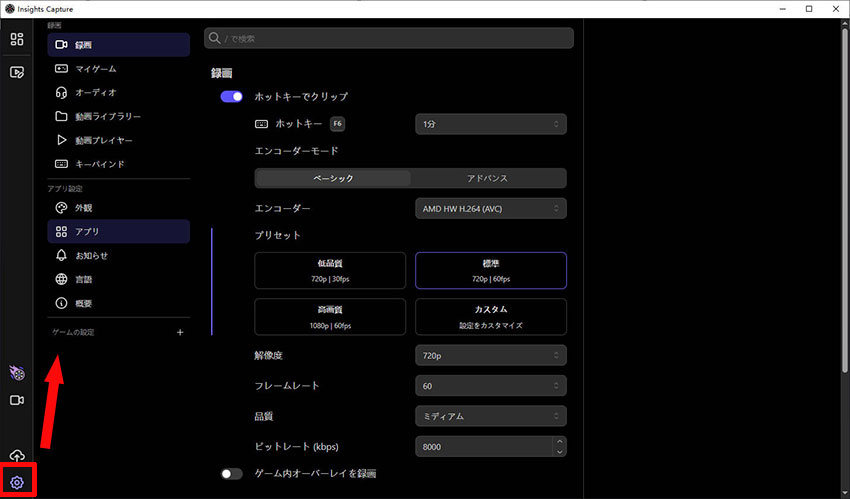This screenshot has height=499, width=850.
Task: Select the カスタム preset button
Action: tap(490, 317)
